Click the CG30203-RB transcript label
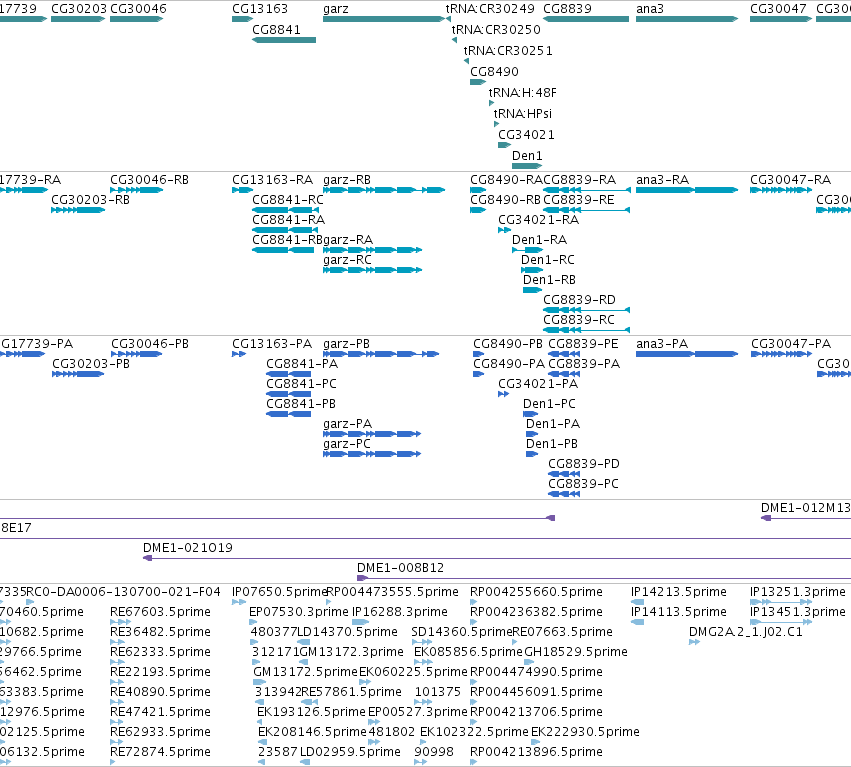The width and height of the screenshot is (851, 767). (x=90, y=200)
